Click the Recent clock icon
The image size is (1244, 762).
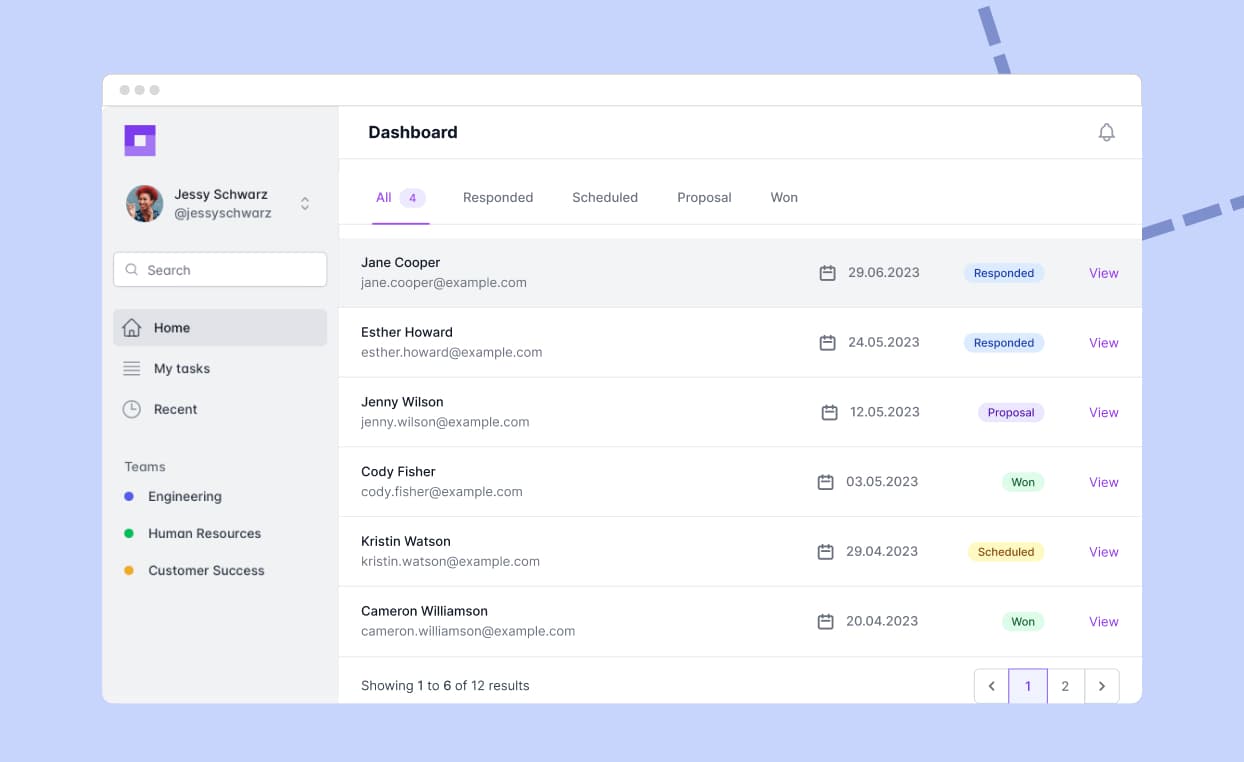point(131,409)
